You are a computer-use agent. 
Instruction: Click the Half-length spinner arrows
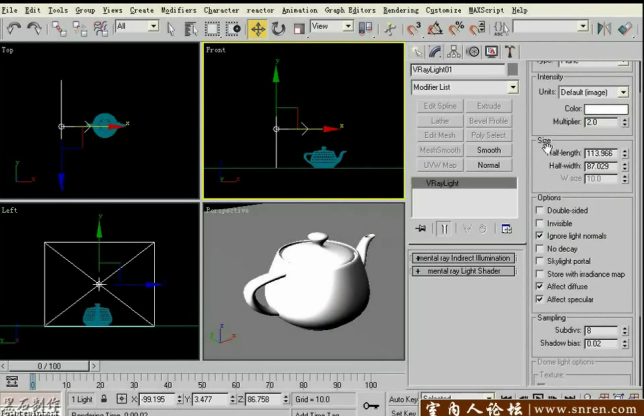coord(625,153)
